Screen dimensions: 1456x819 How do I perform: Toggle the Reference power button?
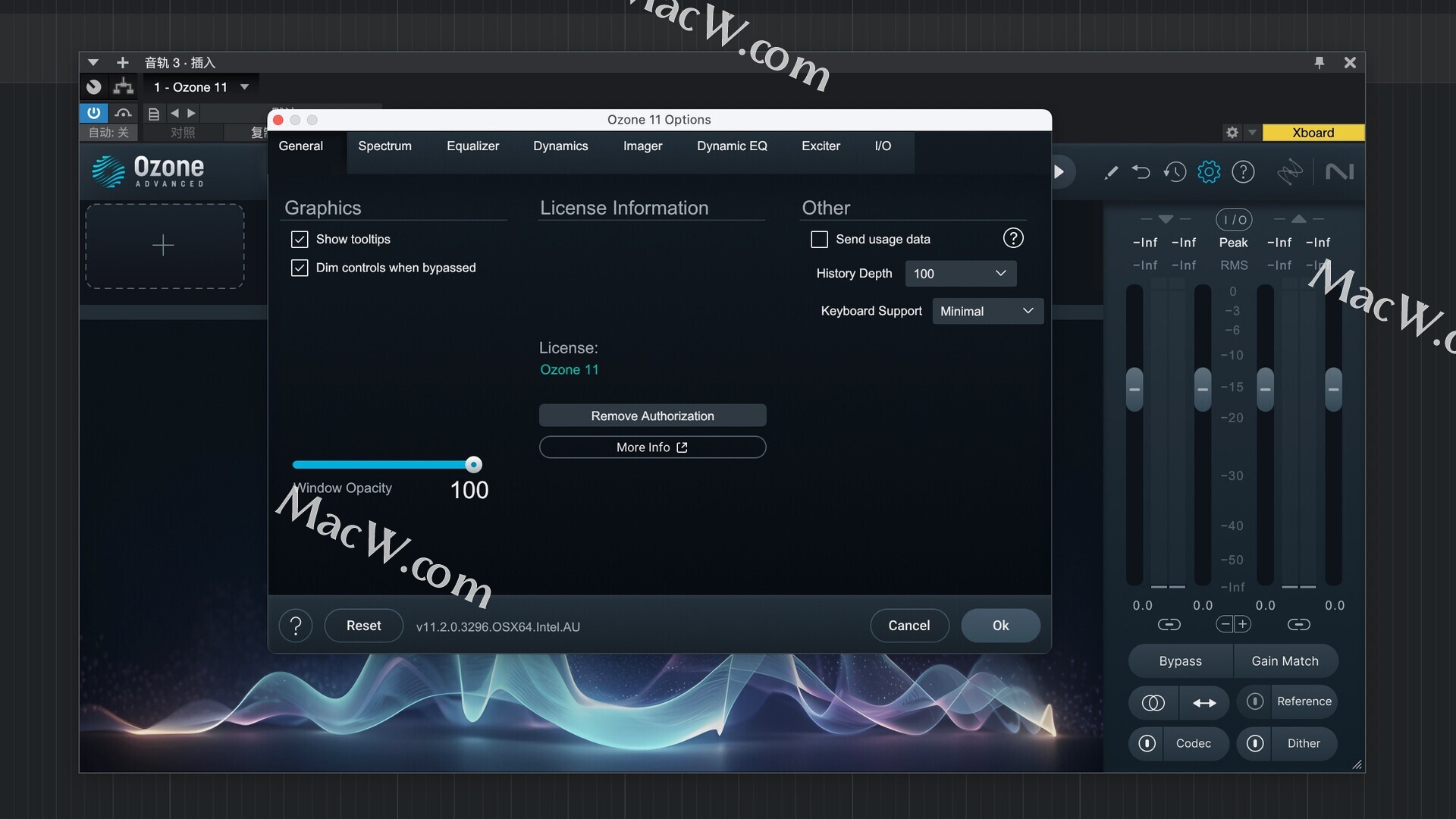(x=1255, y=701)
